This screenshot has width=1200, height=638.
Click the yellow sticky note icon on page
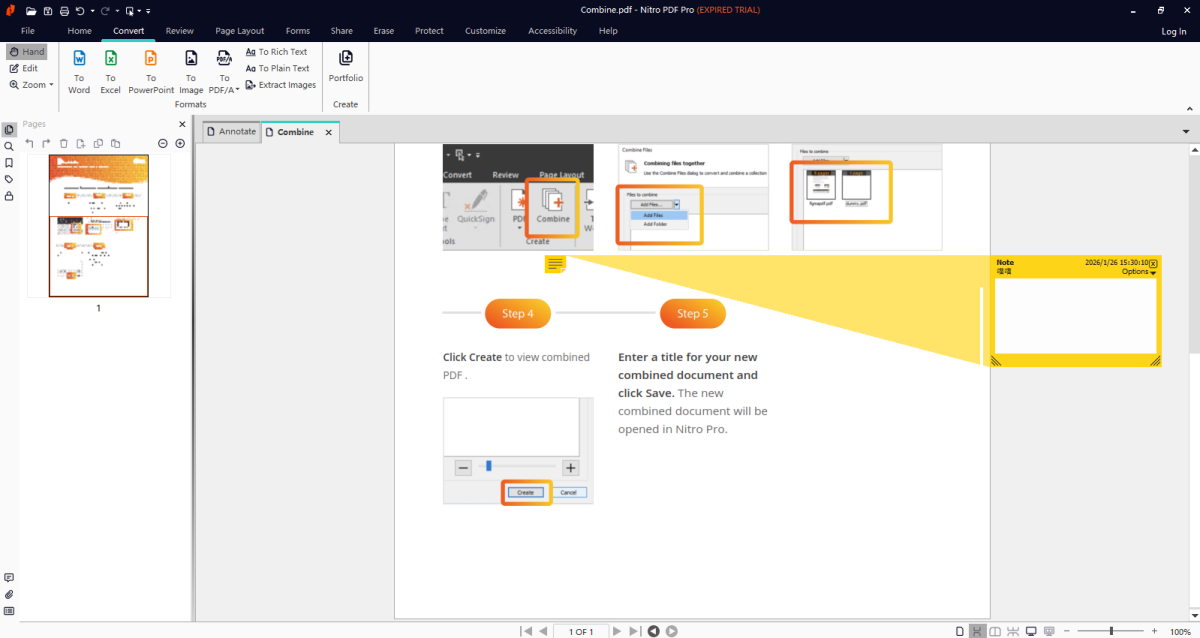[555, 264]
